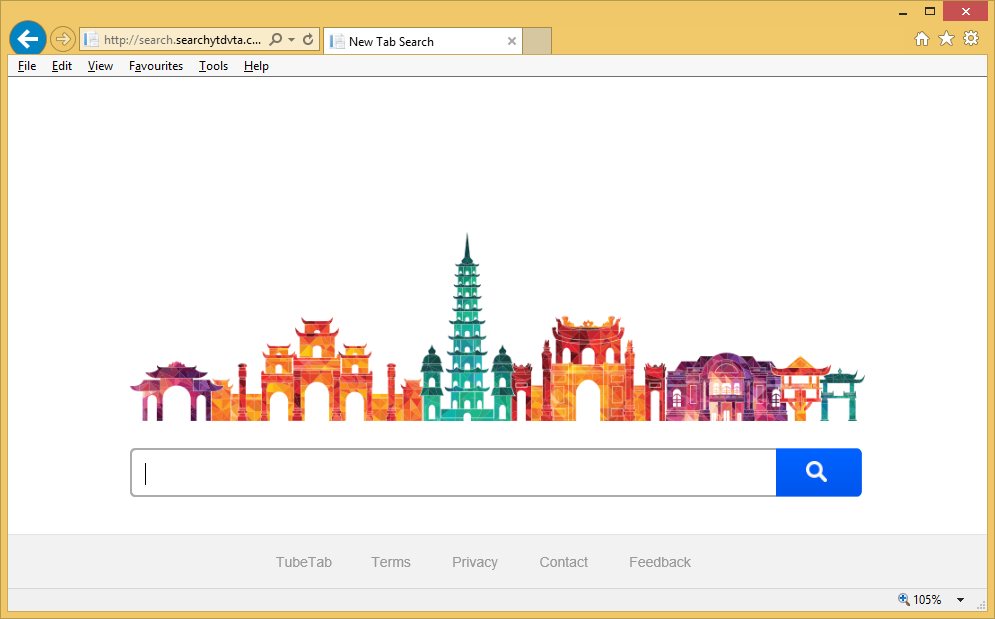Refresh the page with the reload icon
995x619 pixels.
coord(308,40)
